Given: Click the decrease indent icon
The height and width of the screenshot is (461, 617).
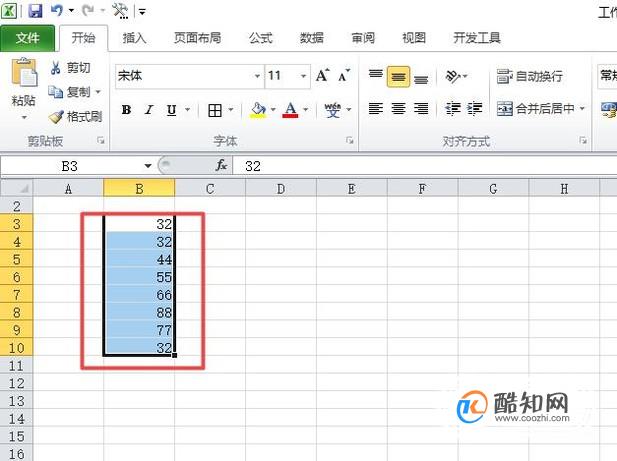Looking at the screenshot, I should 453,108.
